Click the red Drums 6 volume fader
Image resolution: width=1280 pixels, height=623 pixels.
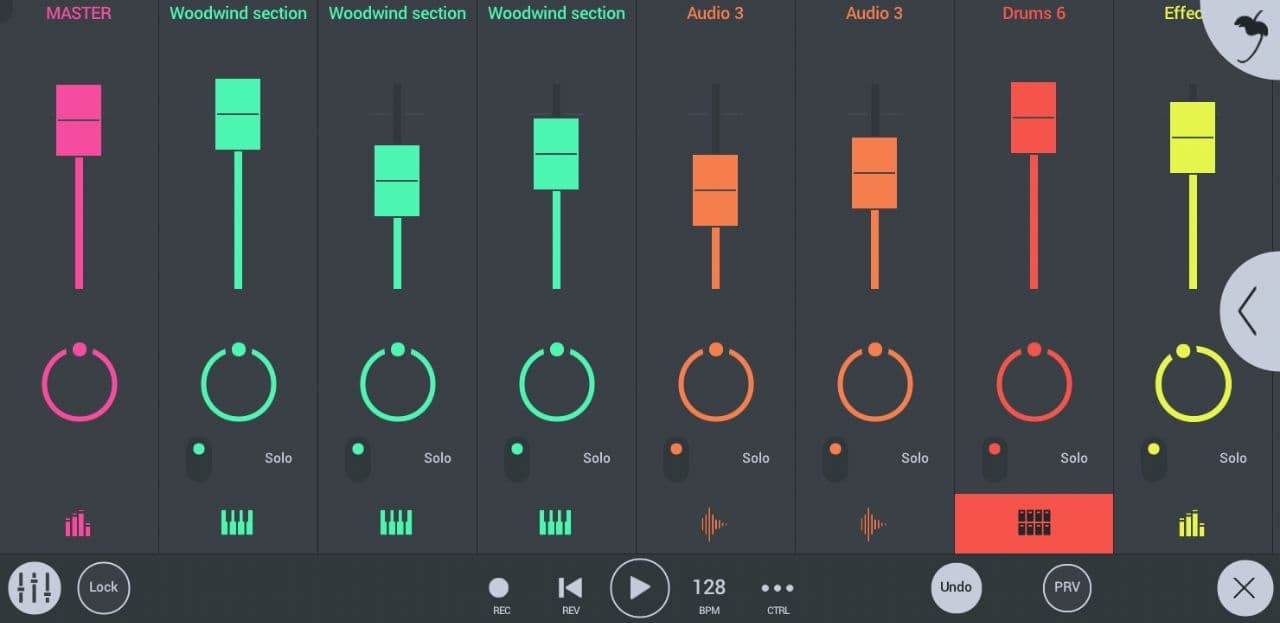pyautogui.click(x=1033, y=118)
